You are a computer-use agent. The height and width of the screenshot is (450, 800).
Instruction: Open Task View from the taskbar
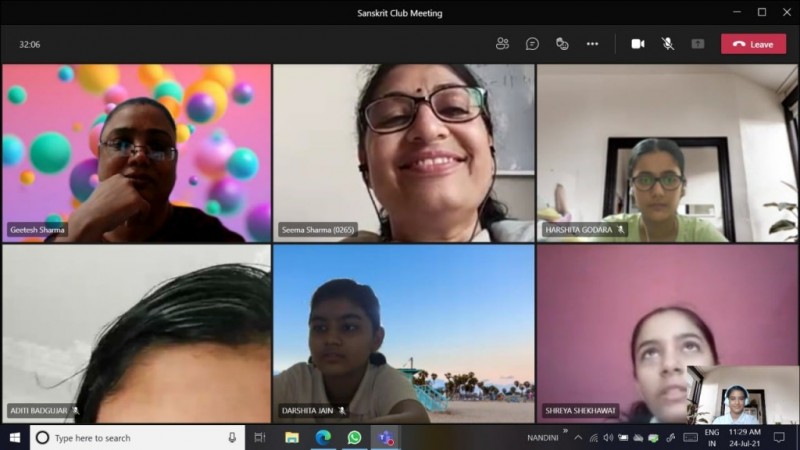tap(260, 438)
